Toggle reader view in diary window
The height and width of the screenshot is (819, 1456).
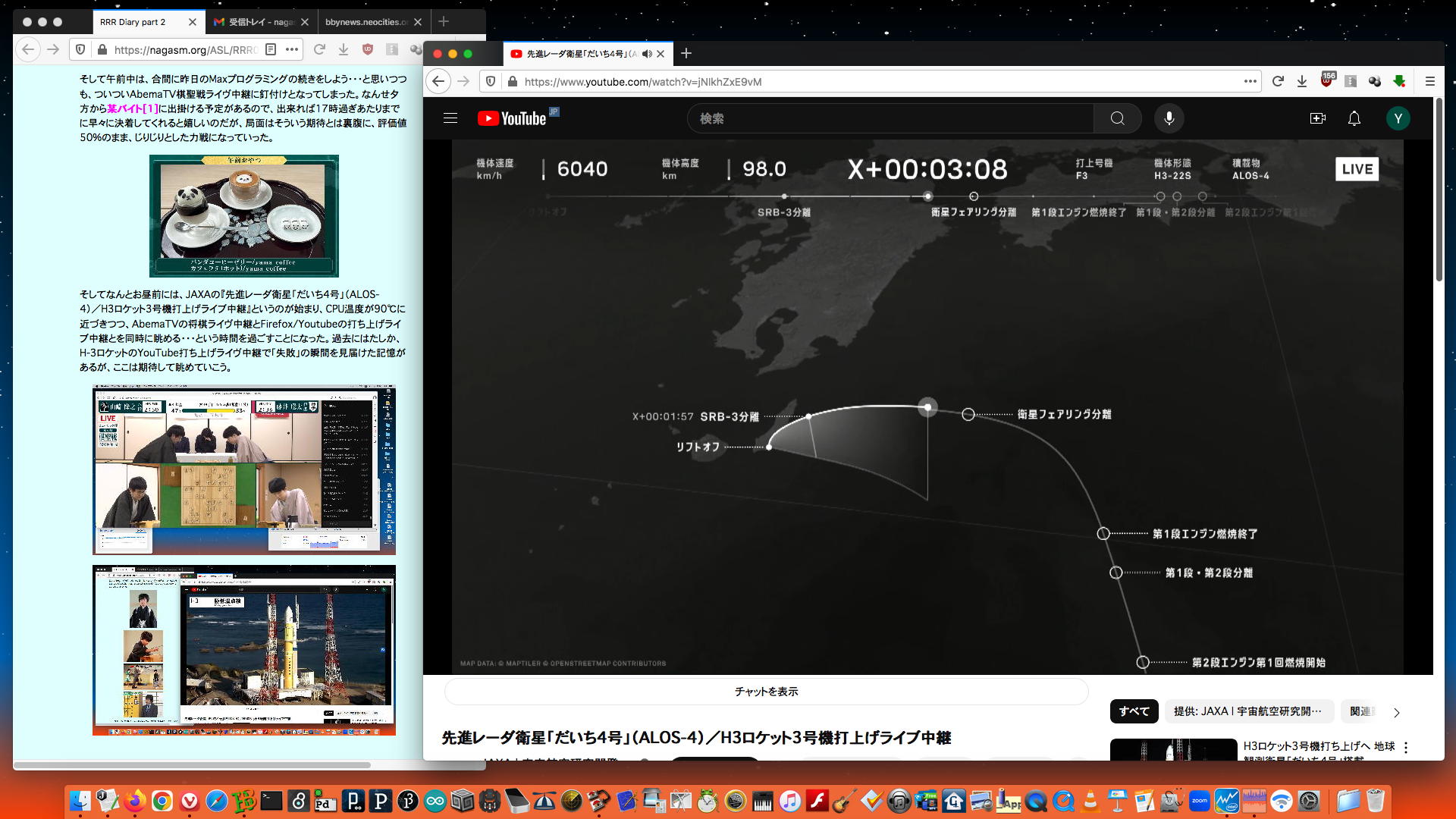tap(271, 49)
